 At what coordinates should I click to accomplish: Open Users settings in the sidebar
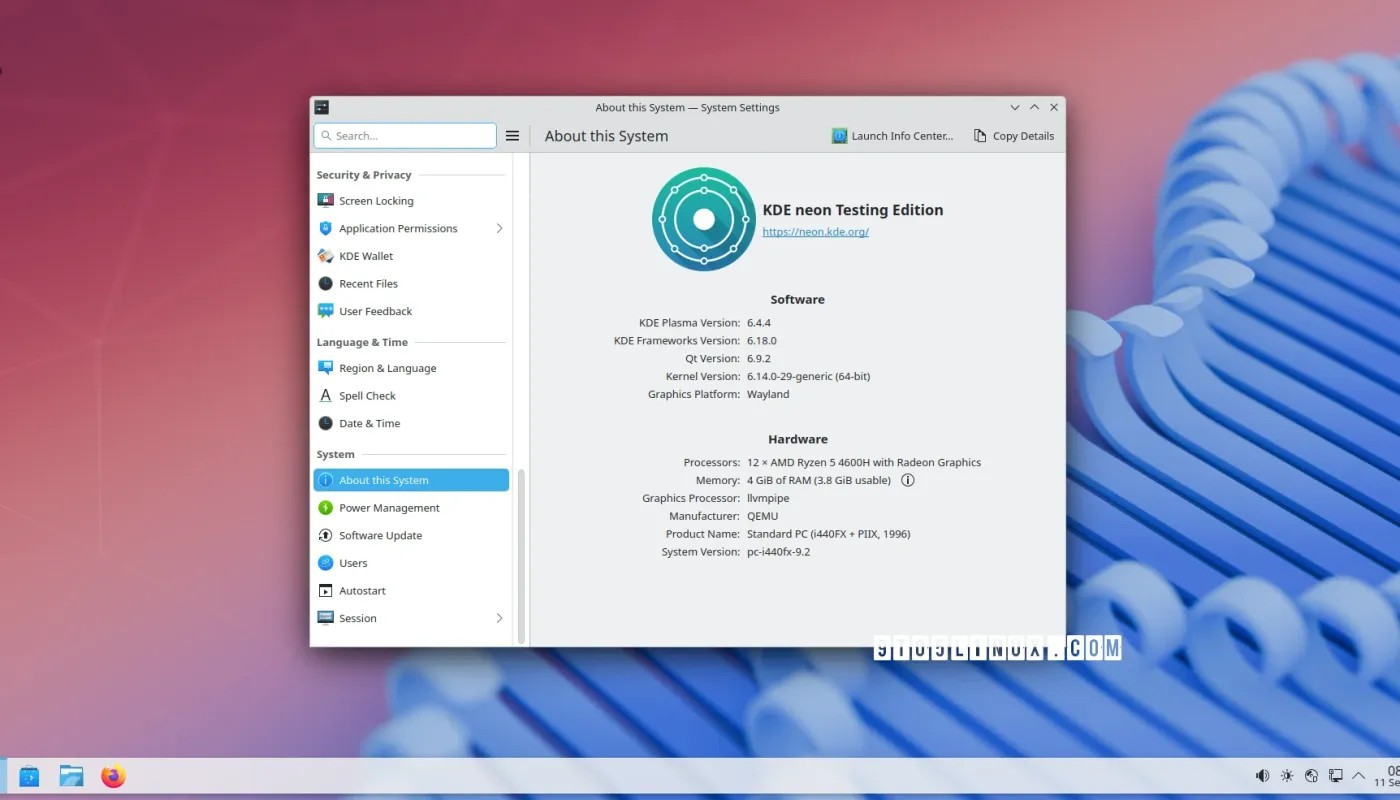(354, 562)
